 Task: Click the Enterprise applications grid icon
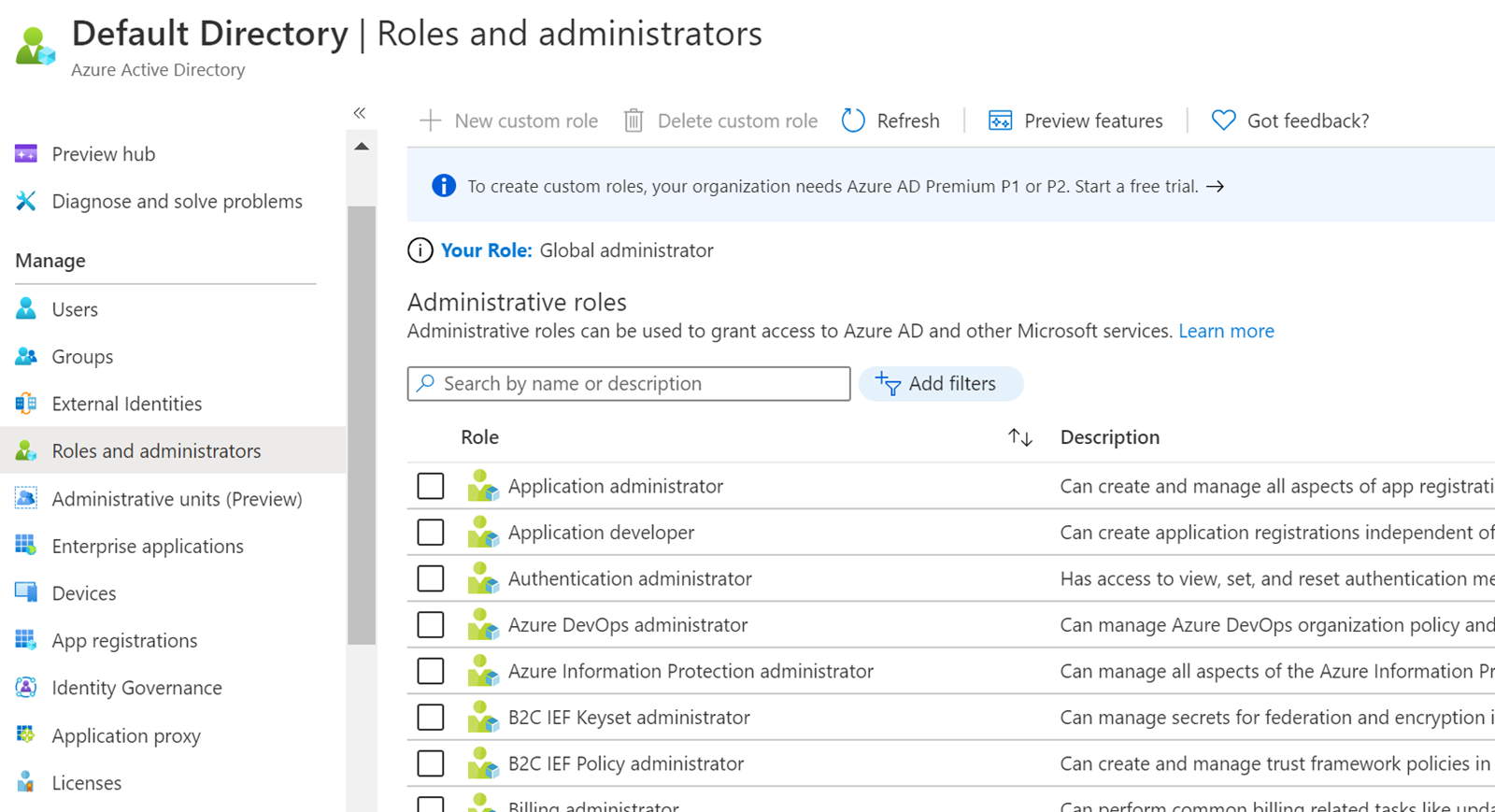tap(26, 545)
